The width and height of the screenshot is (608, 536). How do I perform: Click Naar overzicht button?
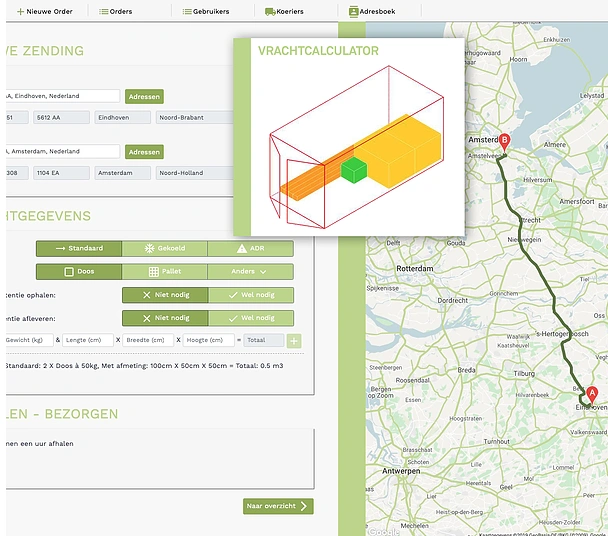pos(278,506)
